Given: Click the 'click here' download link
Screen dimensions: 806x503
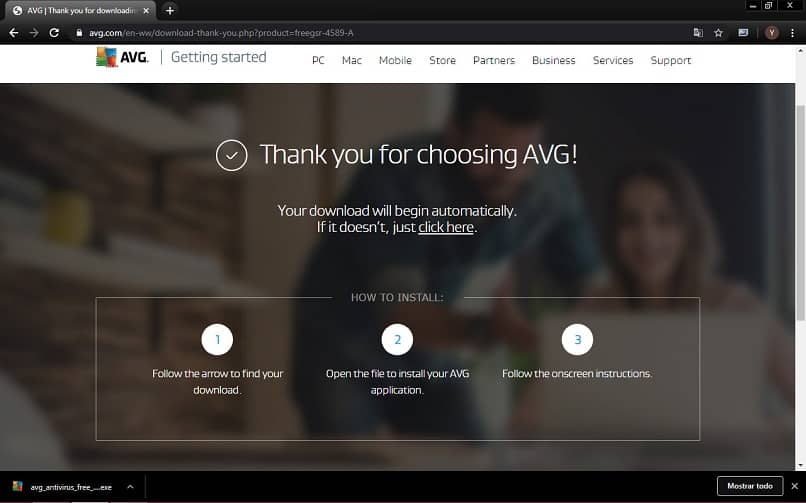Looking at the screenshot, I should click(446, 227).
